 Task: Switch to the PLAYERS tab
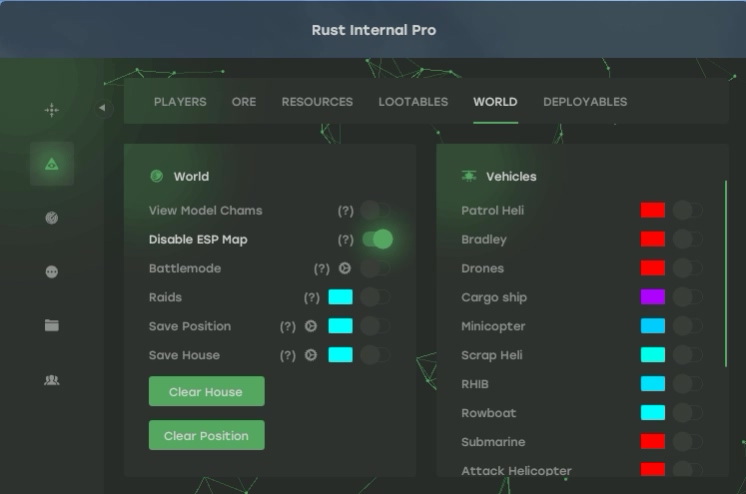pyautogui.click(x=180, y=102)
